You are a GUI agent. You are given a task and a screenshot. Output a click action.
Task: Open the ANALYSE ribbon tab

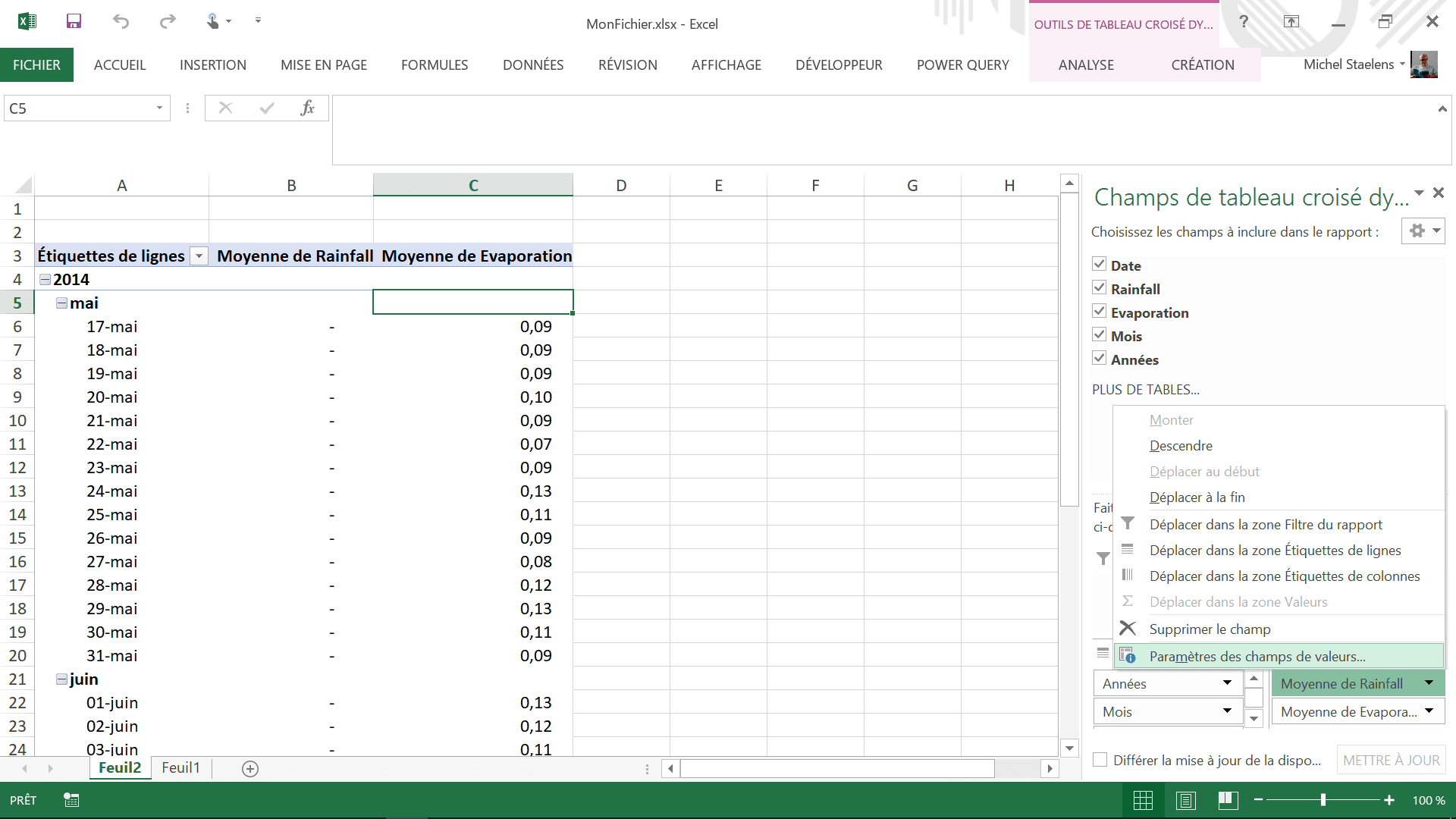(x=1086, y=65)
